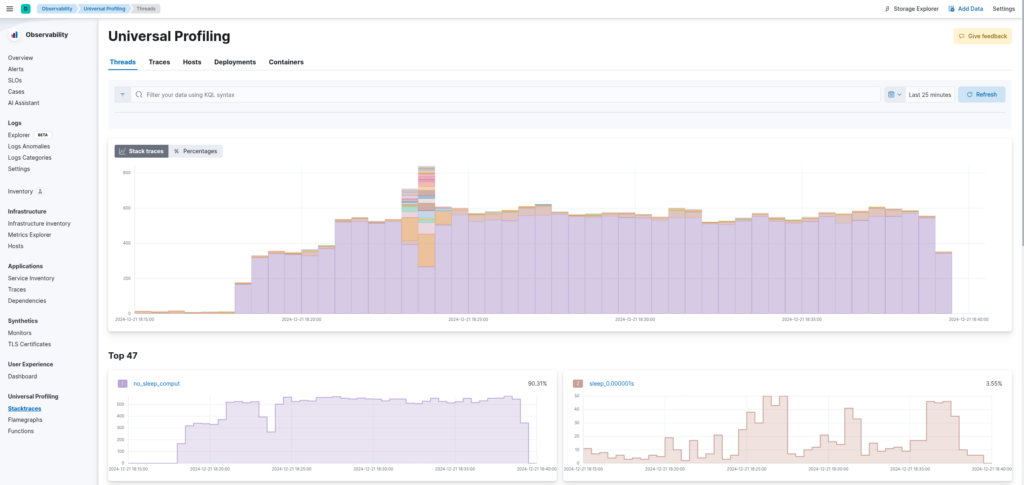Open the hamburger navigation menu

point(9,8)
